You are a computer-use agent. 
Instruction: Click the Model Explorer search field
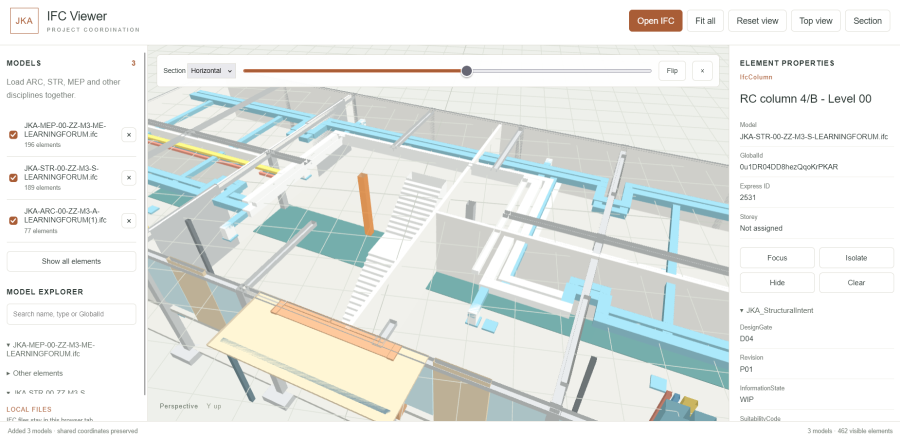(x=71, y=314)
